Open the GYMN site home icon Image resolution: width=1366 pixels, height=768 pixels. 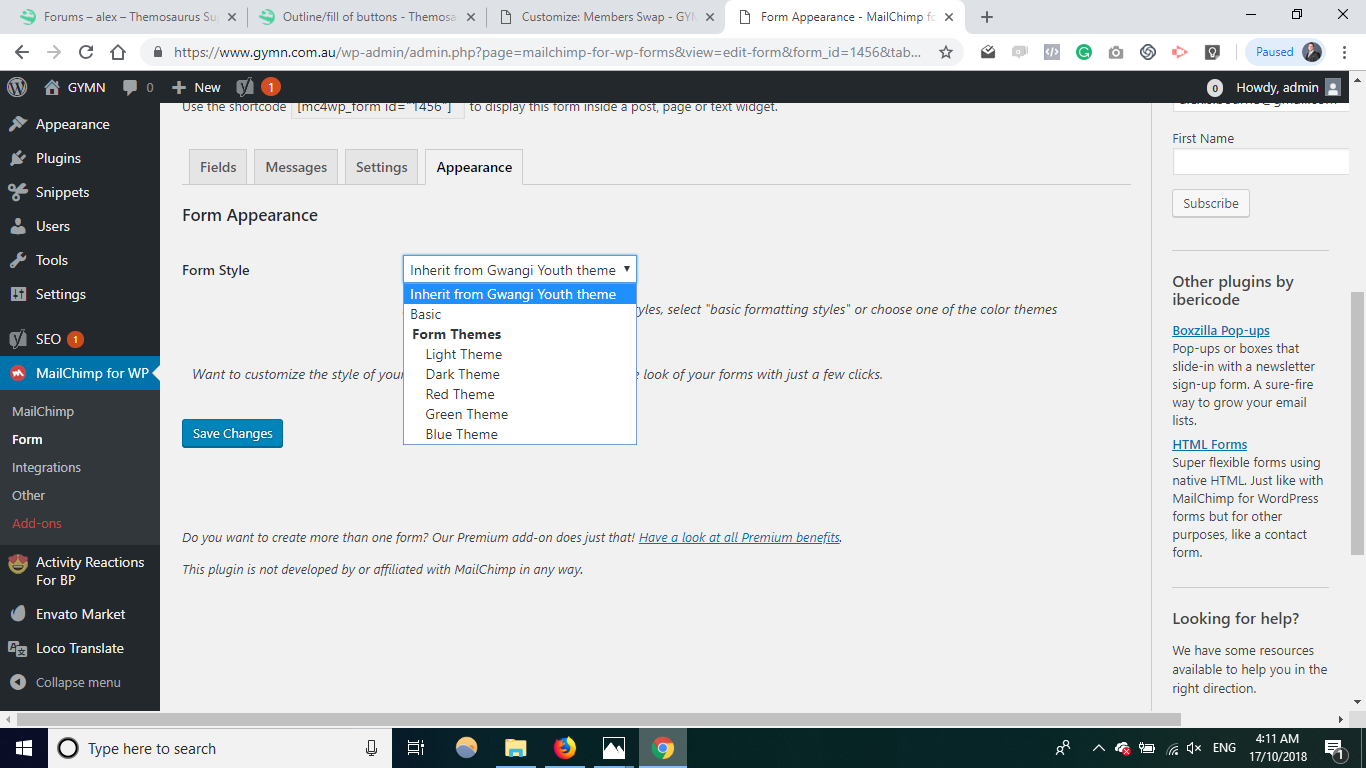(x=52, y=87)
